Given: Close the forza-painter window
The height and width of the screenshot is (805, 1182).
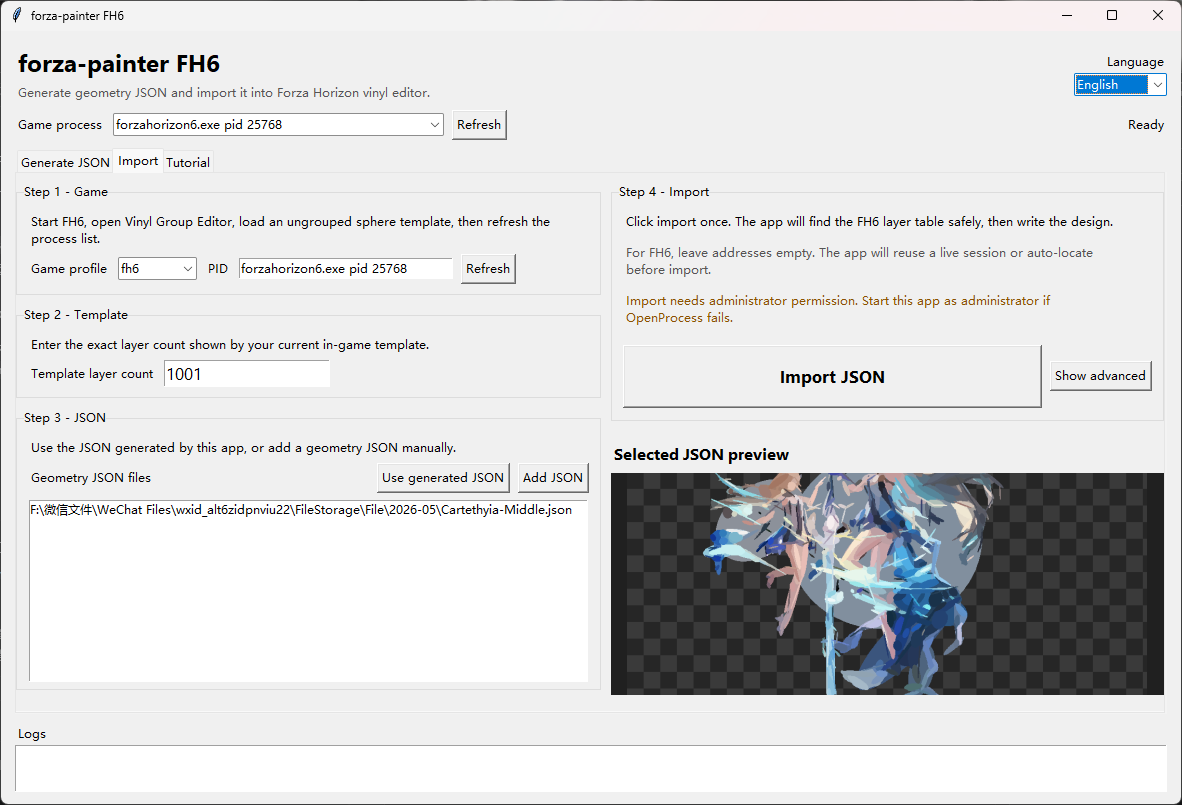Looking at the screenshot, I should [1158, 15].
